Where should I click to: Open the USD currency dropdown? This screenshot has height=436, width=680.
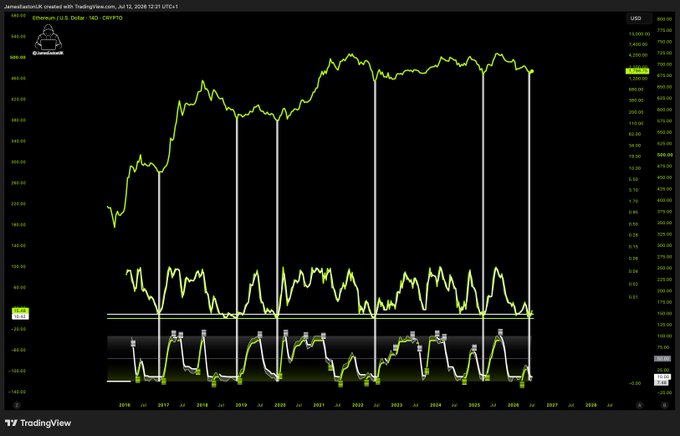tap(639, 18)
